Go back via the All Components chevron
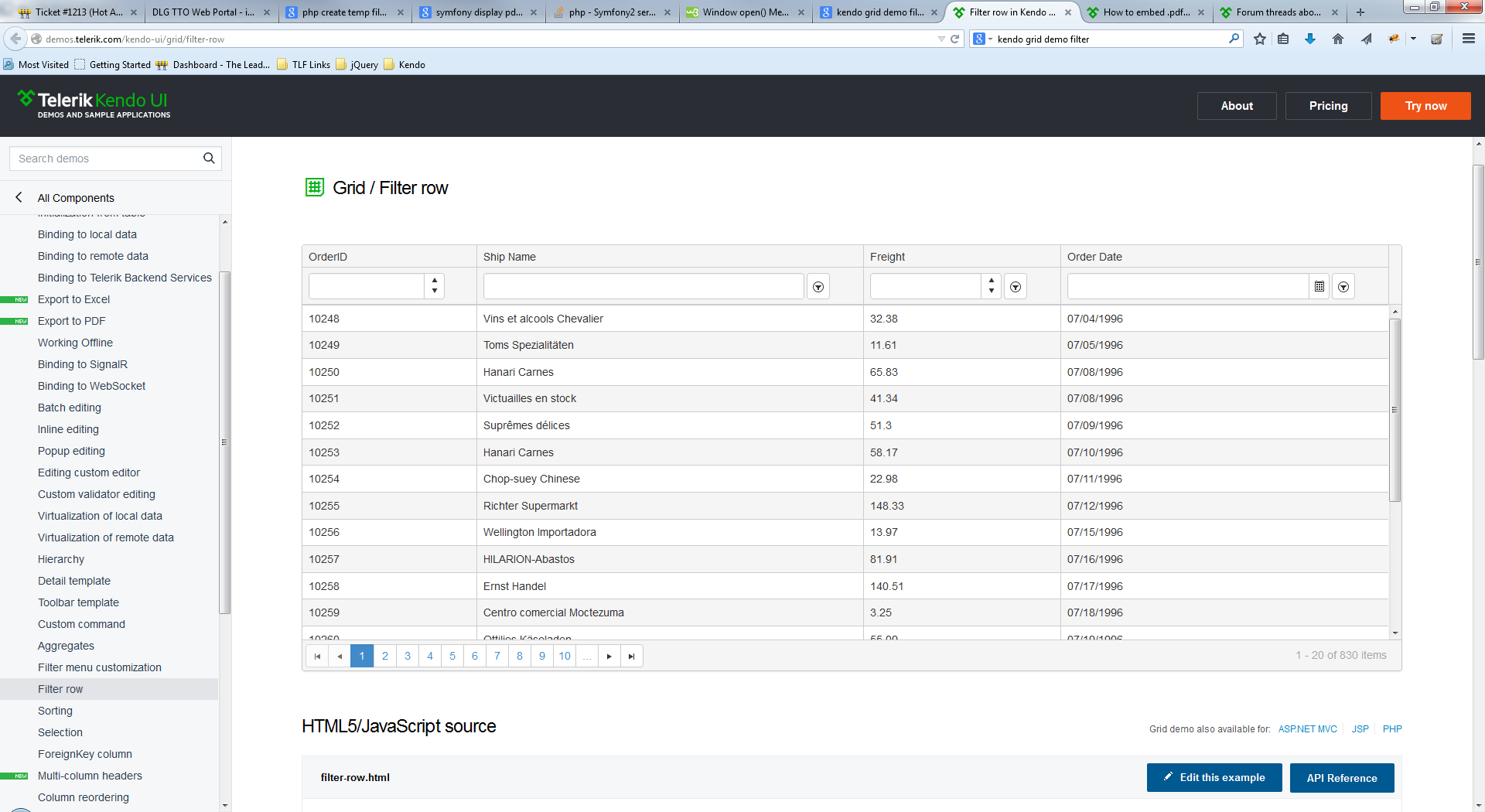Image resolution: width=1485 pixels, height=812 pixels. (19, 198)
